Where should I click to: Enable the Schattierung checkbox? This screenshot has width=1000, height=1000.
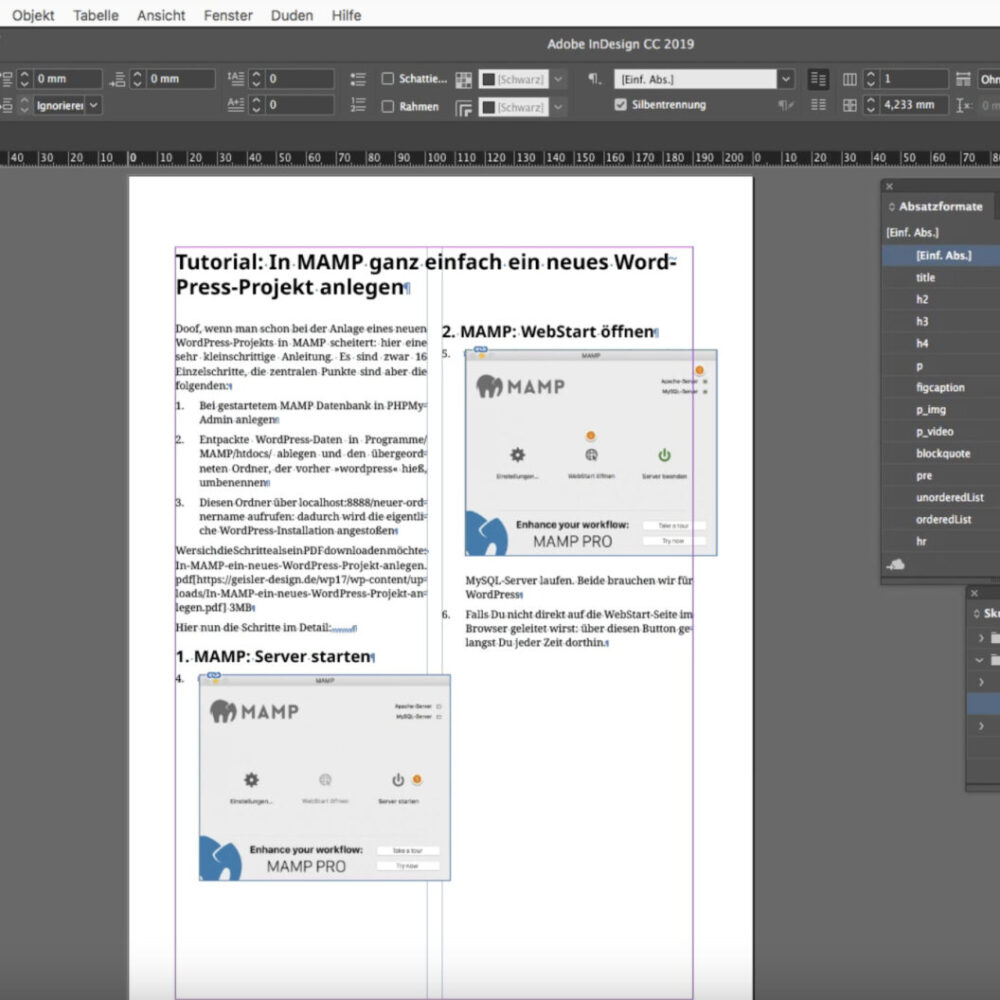coord(387,78)
